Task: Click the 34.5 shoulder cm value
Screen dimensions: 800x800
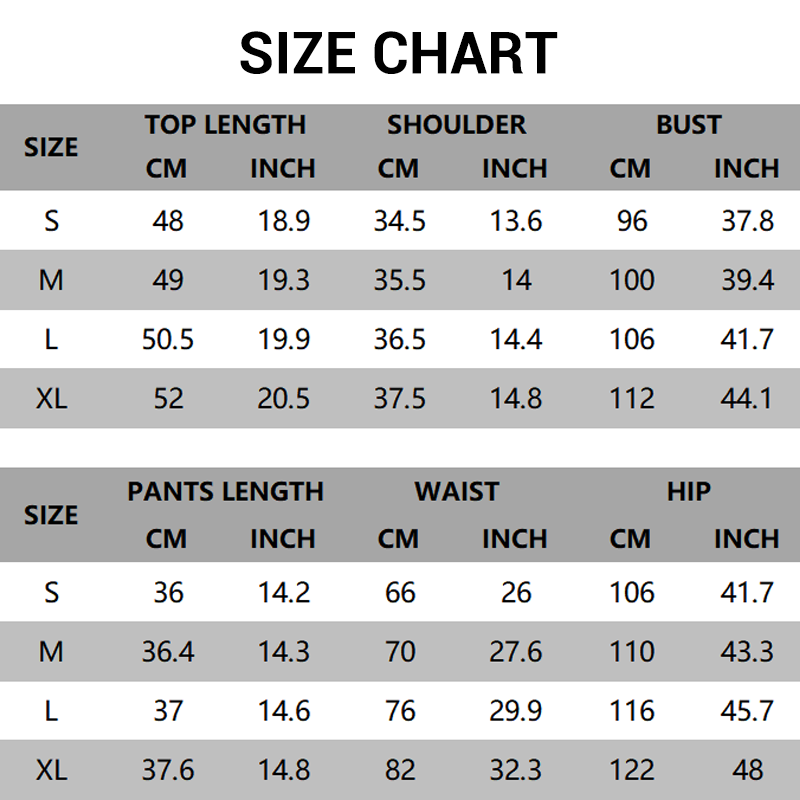Action: pos(399,221)
